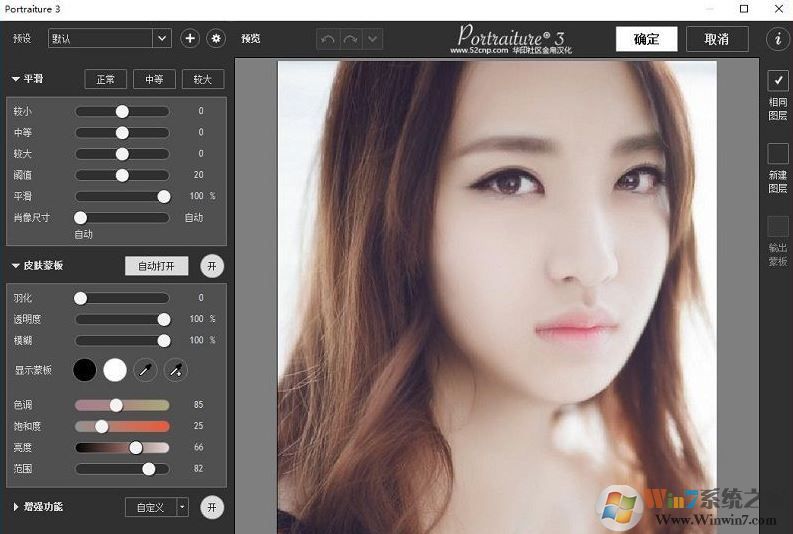Open the 默认 preset dropdown
The height and width of the screenshot is (534, 793).
pyautogui.click(x=162, y=39)
